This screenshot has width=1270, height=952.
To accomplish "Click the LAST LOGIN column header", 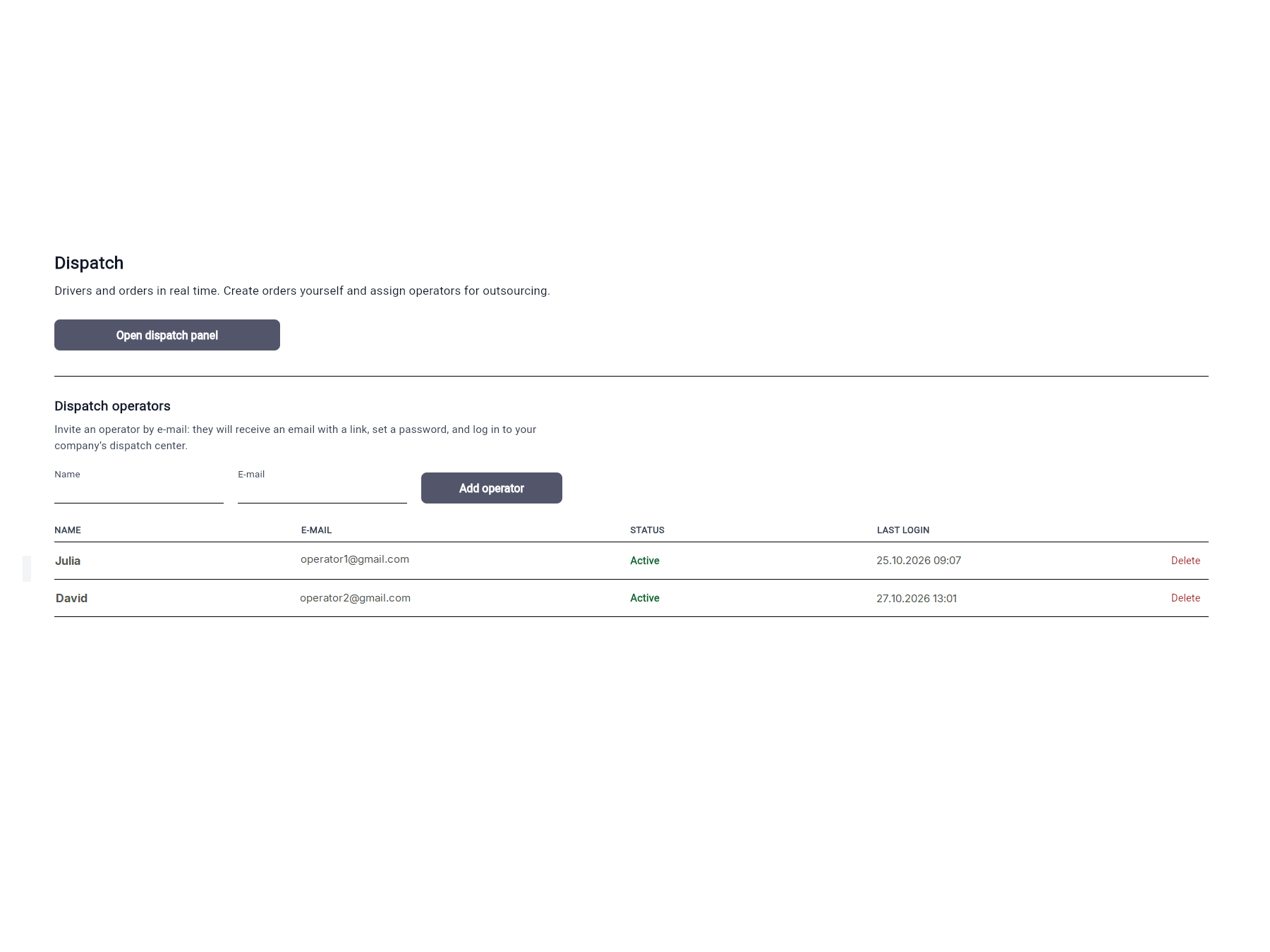I will pyautogui.click(x=903, y=530).
